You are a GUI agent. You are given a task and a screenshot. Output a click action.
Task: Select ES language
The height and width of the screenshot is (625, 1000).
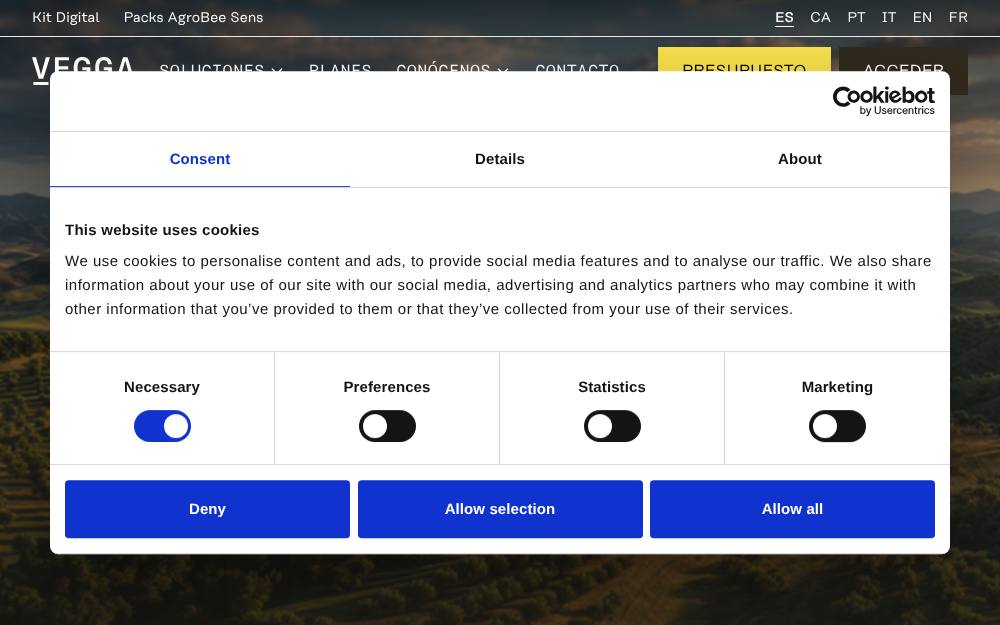point(784,17)
